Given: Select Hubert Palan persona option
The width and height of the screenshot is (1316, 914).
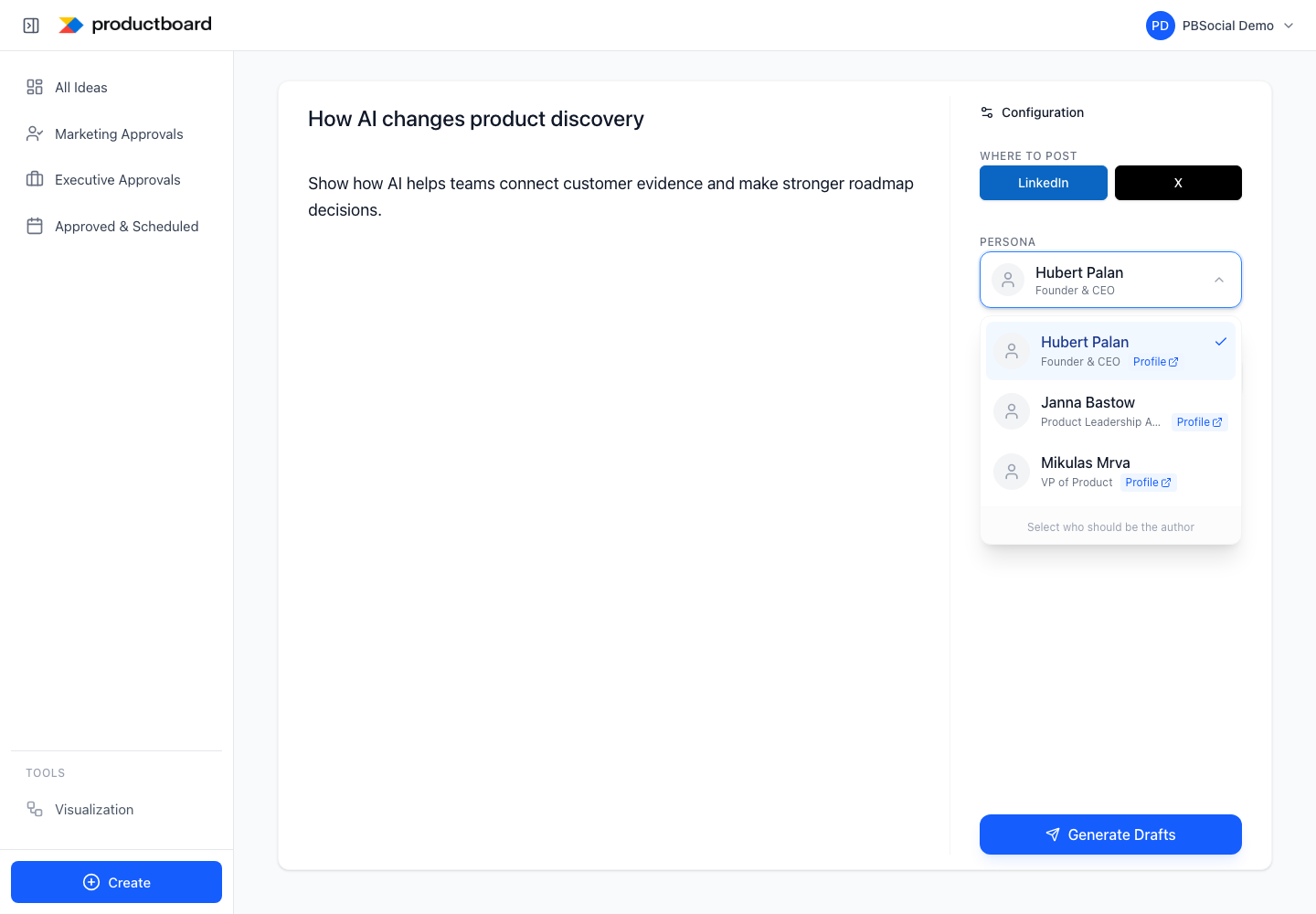Looking at the screenshot, I should coord(1110,351).
